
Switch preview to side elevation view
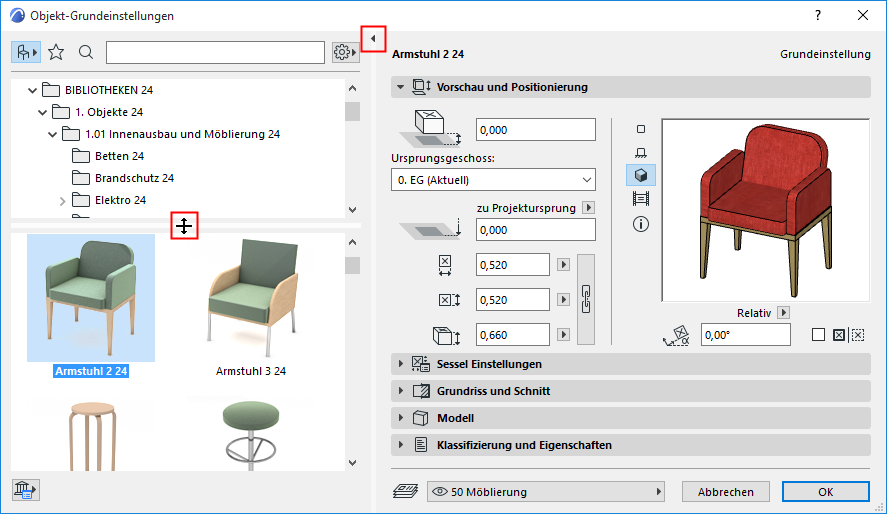pos(641,152)
